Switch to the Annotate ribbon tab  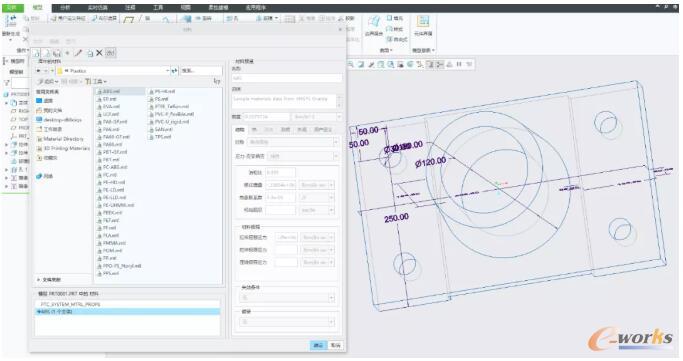pos(130,8)
